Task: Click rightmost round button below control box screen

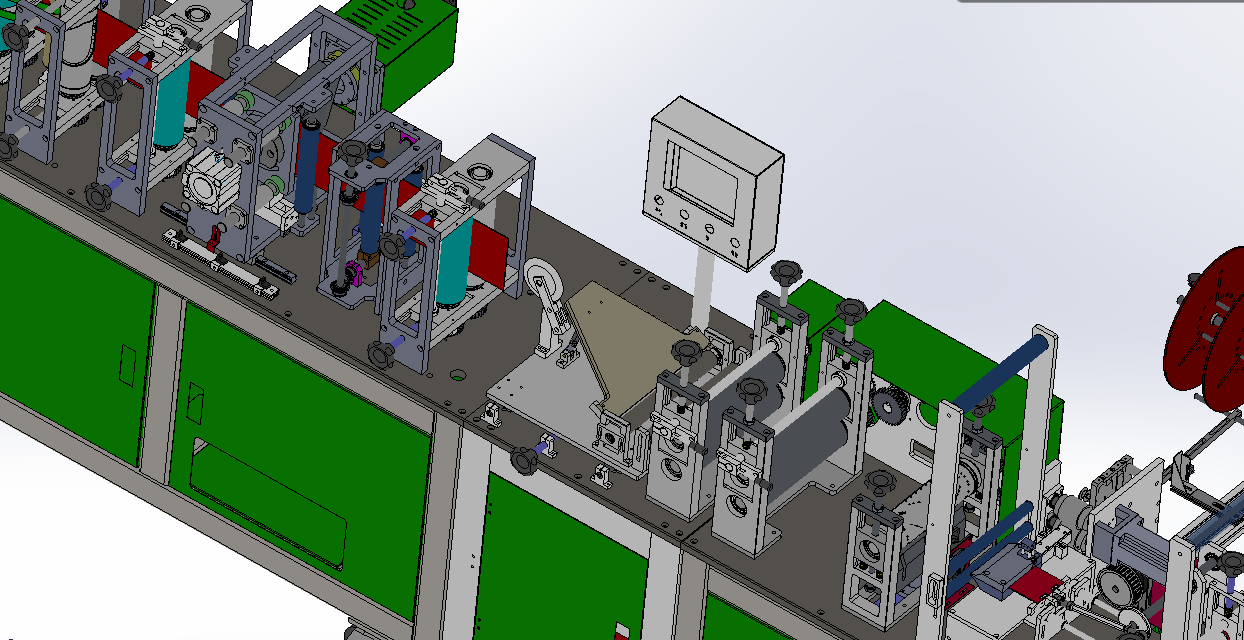Action: point(735,241)
